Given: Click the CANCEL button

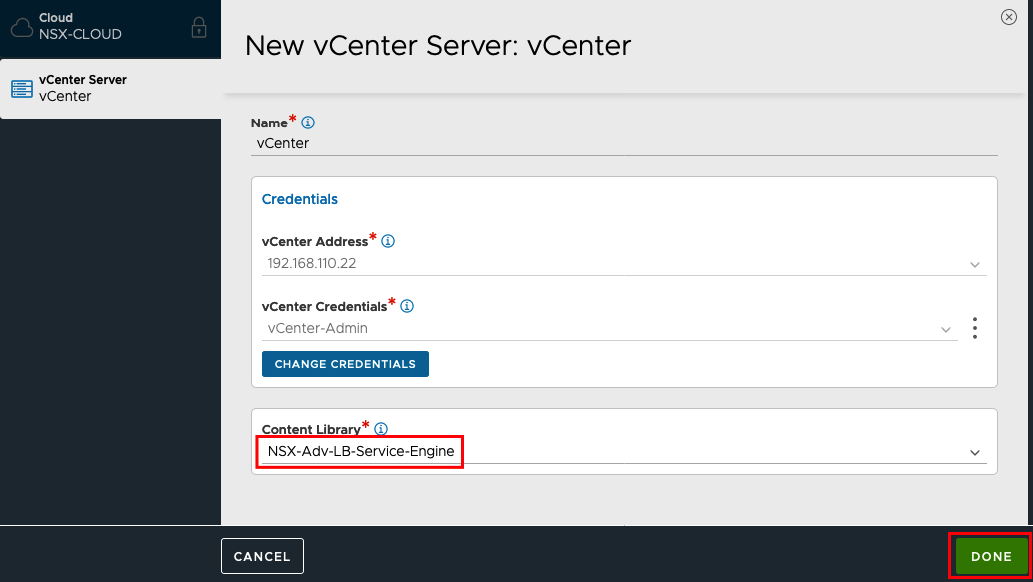Looking at the screenshot, I should coord(262,556).
